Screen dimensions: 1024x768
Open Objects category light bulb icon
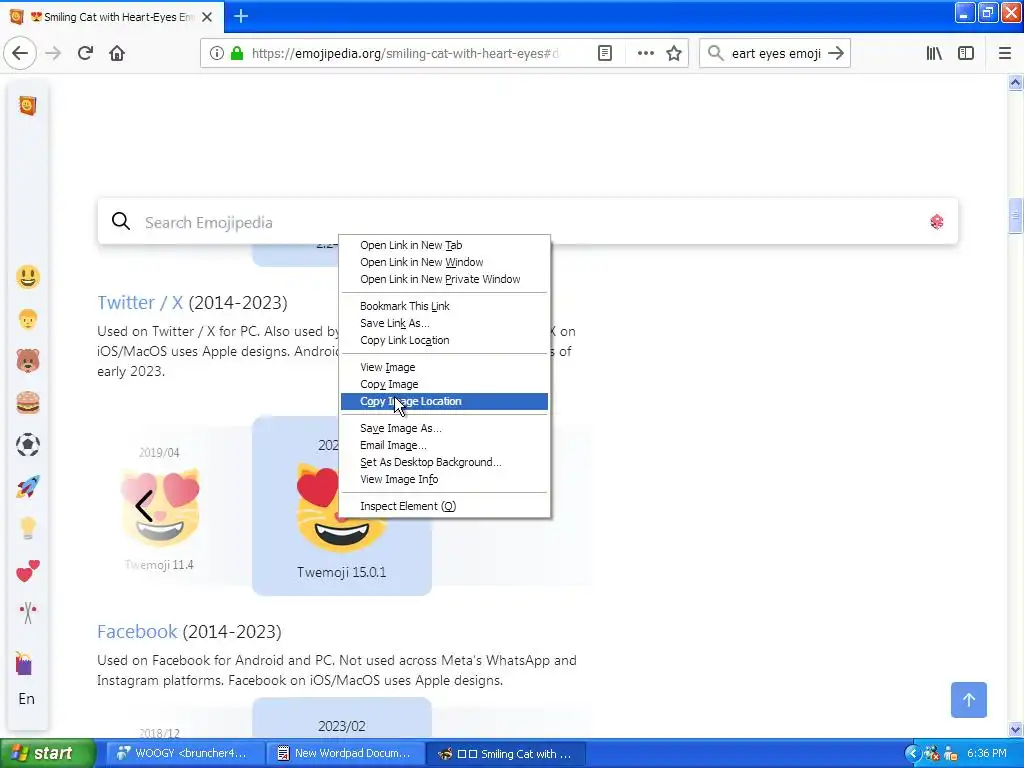(27, 528)
